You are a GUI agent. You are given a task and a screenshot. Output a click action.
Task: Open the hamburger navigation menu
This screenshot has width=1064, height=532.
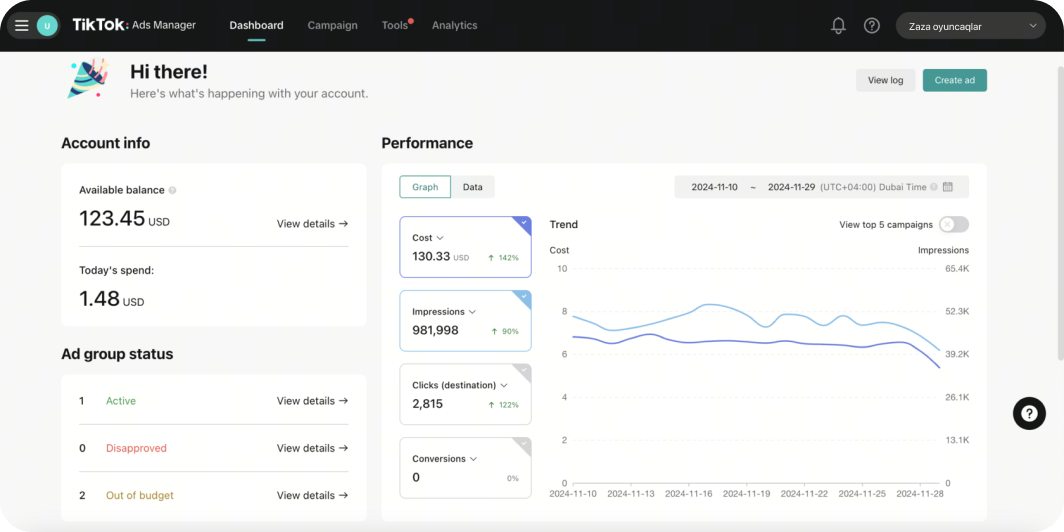21,26
